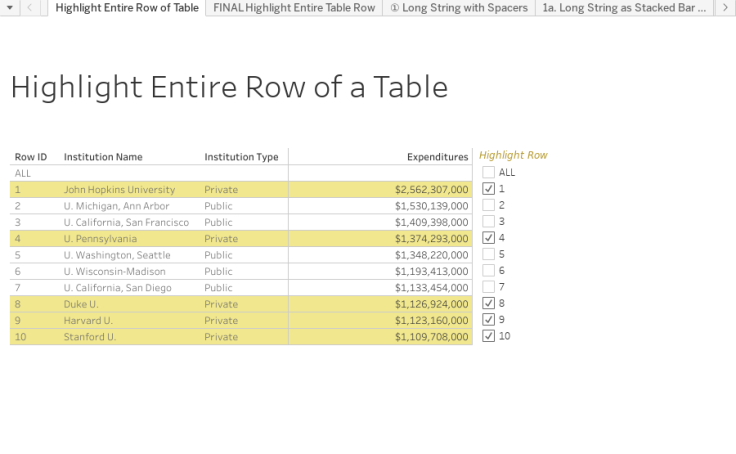This screenshot has width=736, height=454.
Task: Click the Institution Name column header
Action: (103, 157)
